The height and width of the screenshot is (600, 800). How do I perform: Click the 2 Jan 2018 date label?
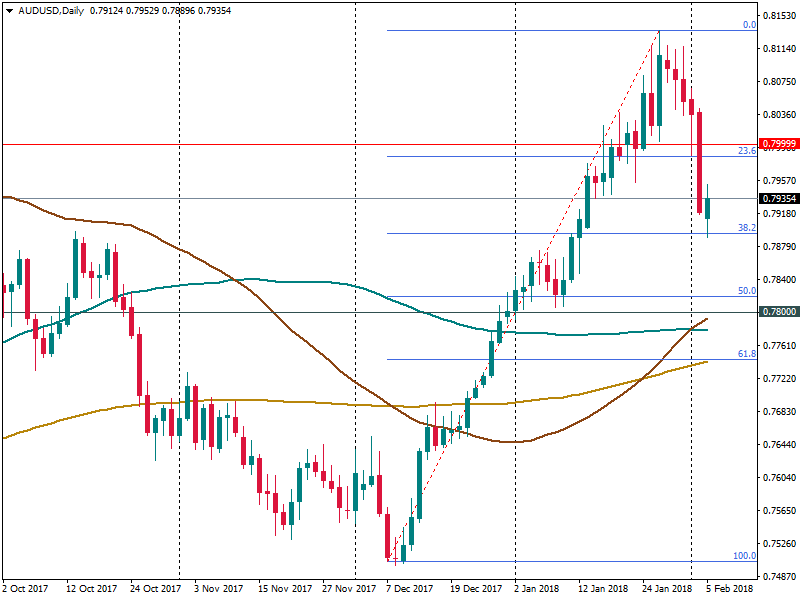pos(537,589)
